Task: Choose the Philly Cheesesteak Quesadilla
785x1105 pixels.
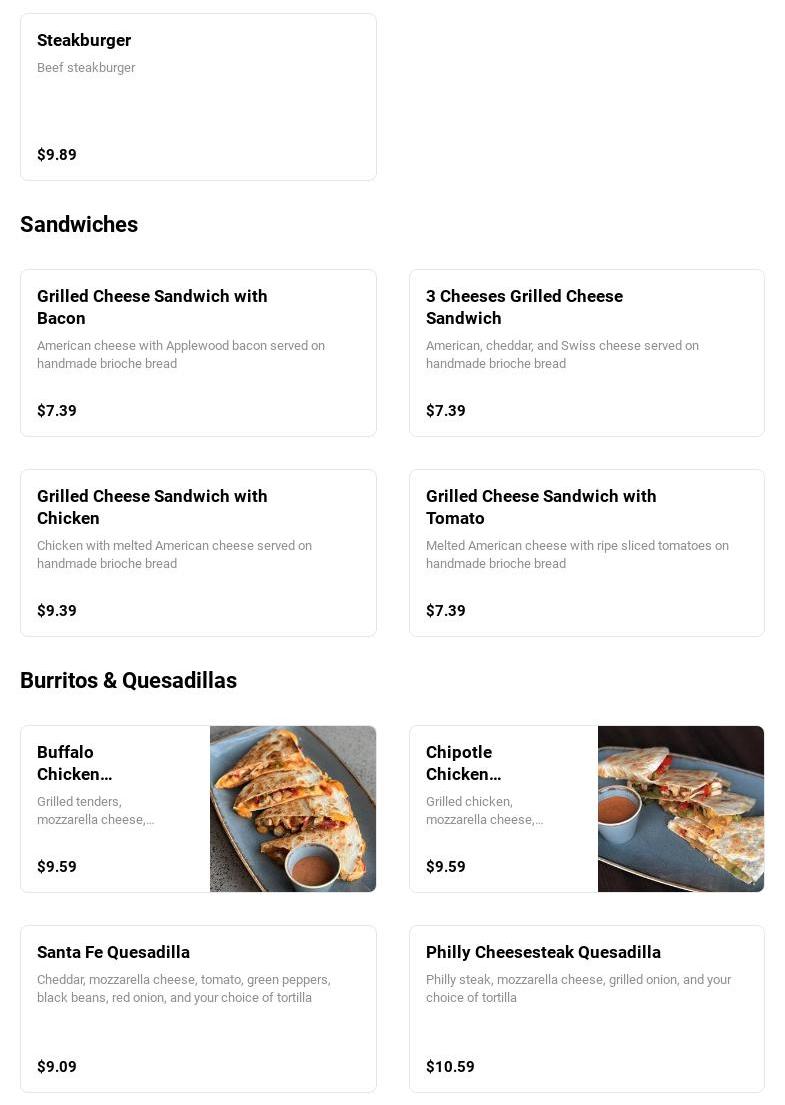Action: (543, 953)
